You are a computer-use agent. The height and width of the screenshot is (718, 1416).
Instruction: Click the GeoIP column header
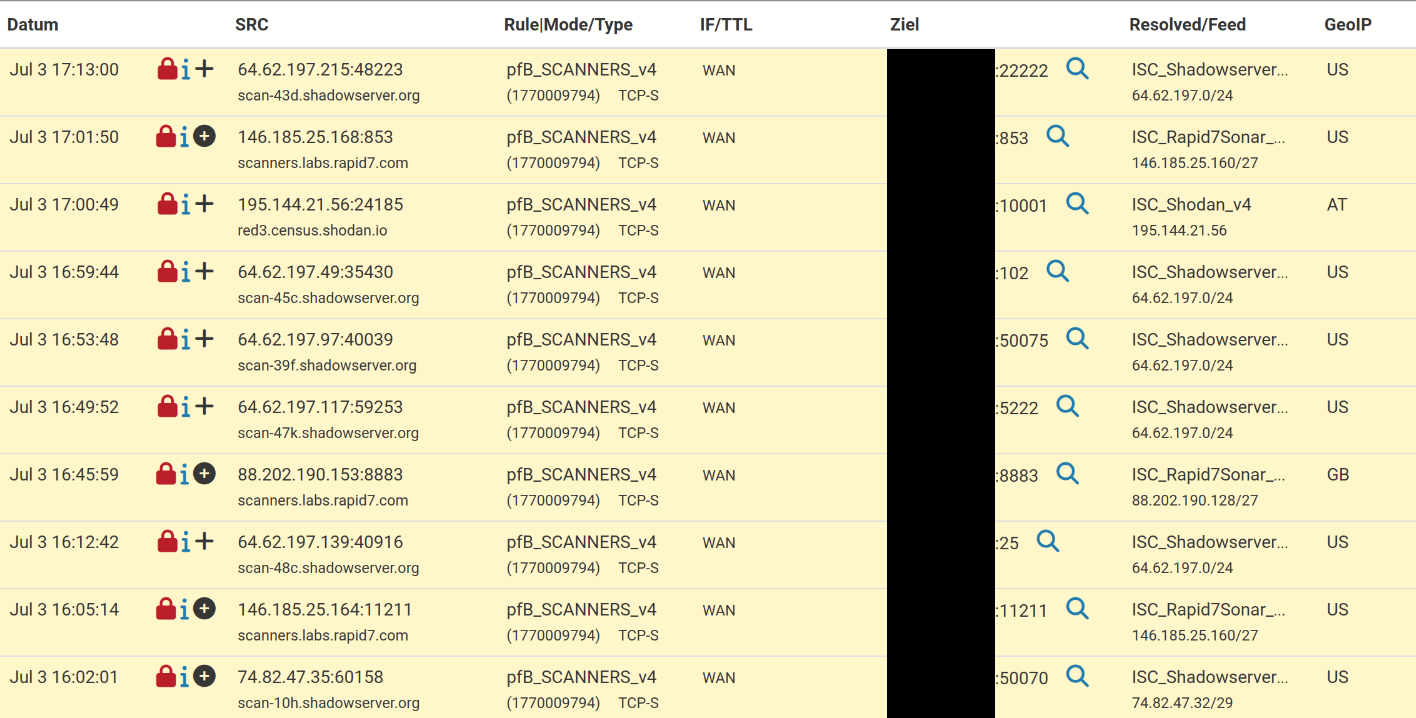(1348, 25)
